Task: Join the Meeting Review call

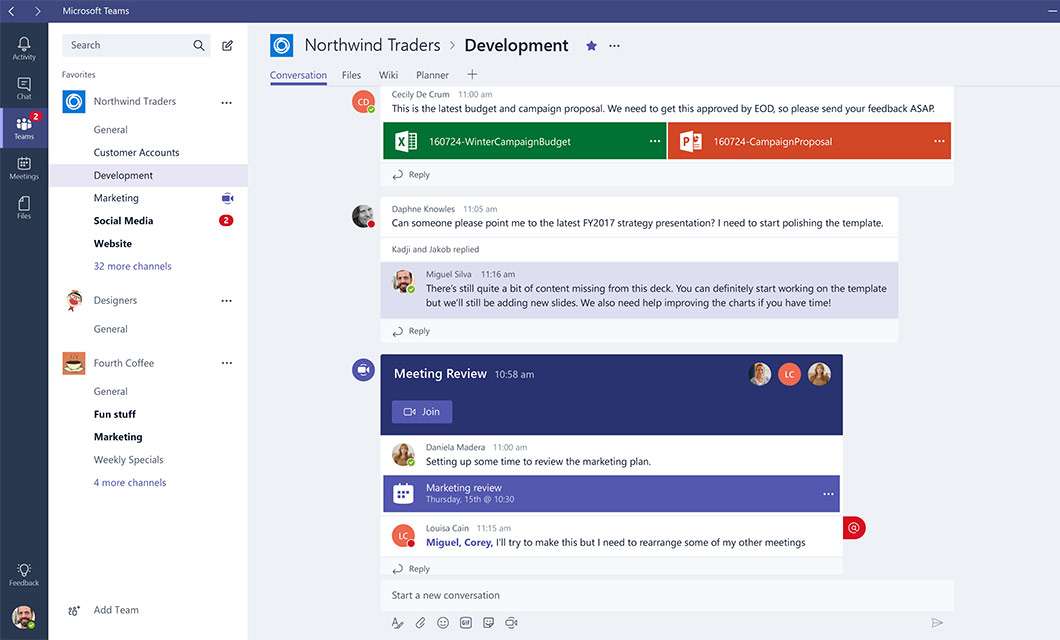Action: [422, 412]
